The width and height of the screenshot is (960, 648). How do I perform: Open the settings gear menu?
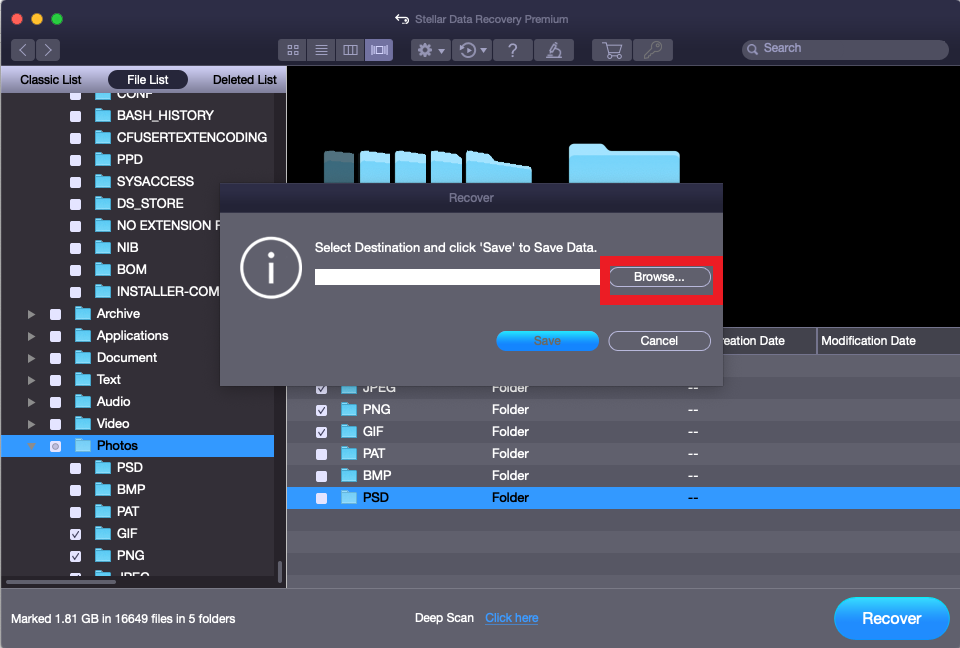coord(431,50)
